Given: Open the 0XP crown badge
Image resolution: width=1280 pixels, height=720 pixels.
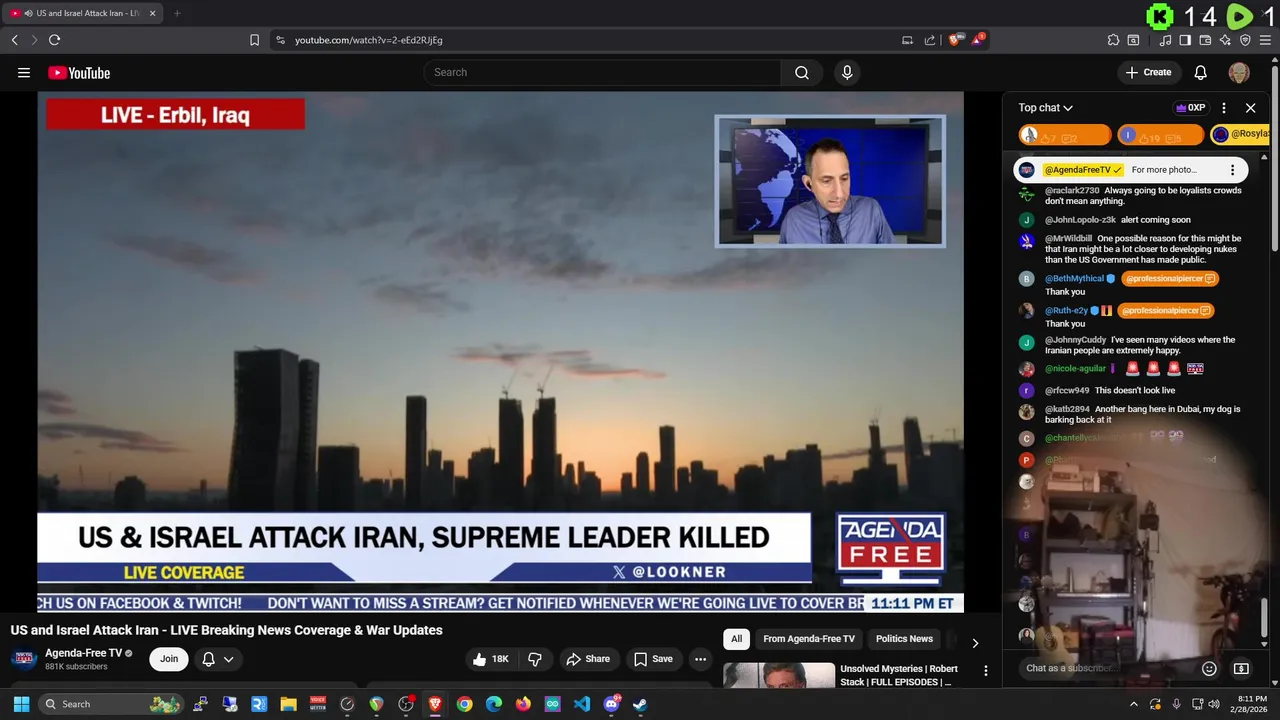Looking at the screenshot, I should (x=1190, y=108).
